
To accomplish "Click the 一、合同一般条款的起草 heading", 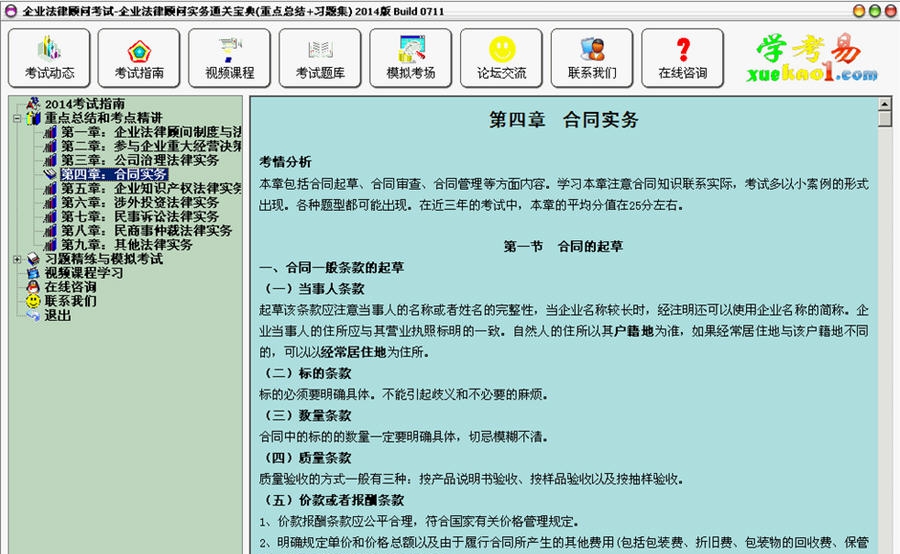I will (x=331, y=268).
